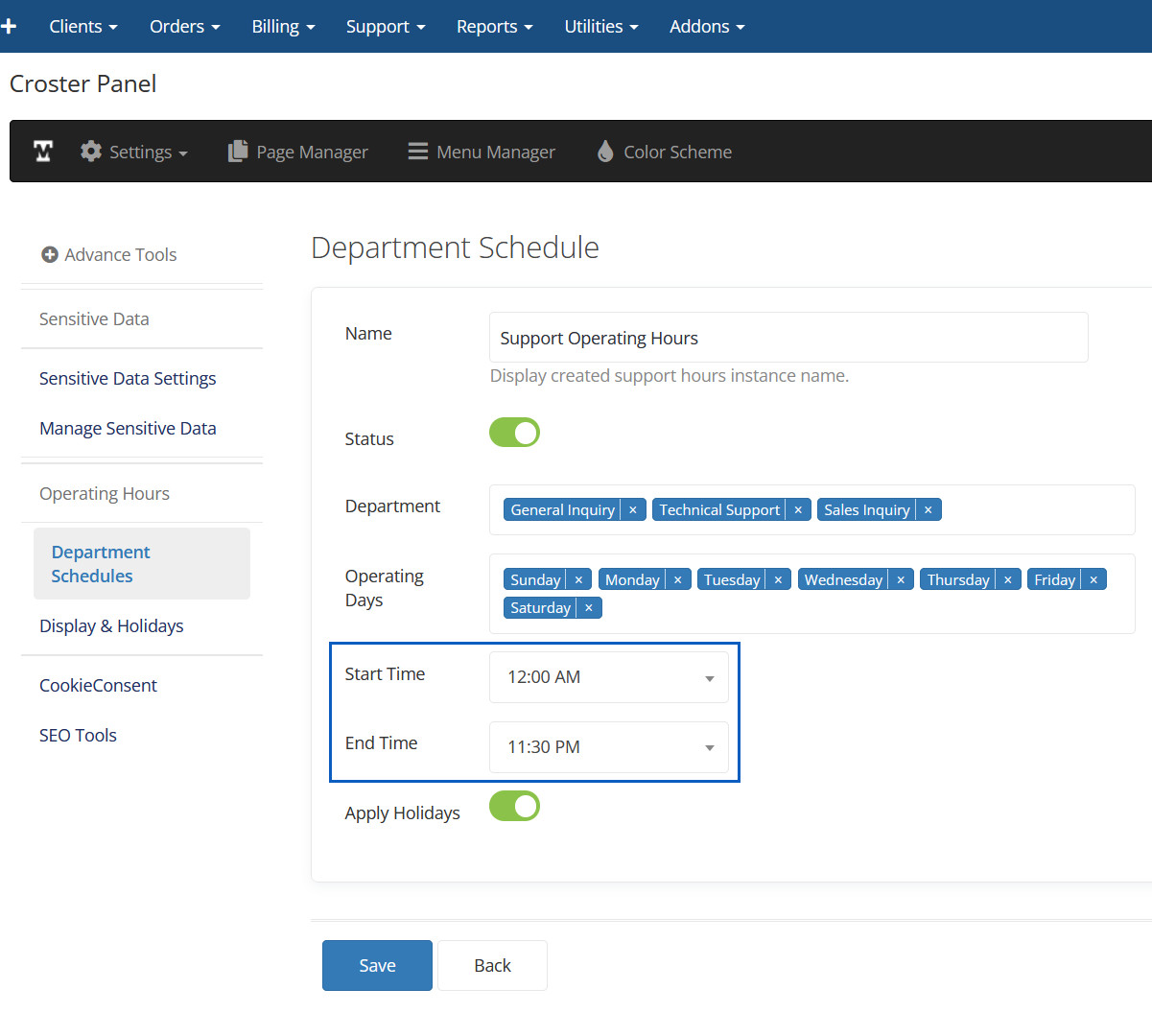Image resolution: width=1152 pixels, height=1036 pixels.
Task: Remove Sunday from operating days
Action: tap(578, 580)
